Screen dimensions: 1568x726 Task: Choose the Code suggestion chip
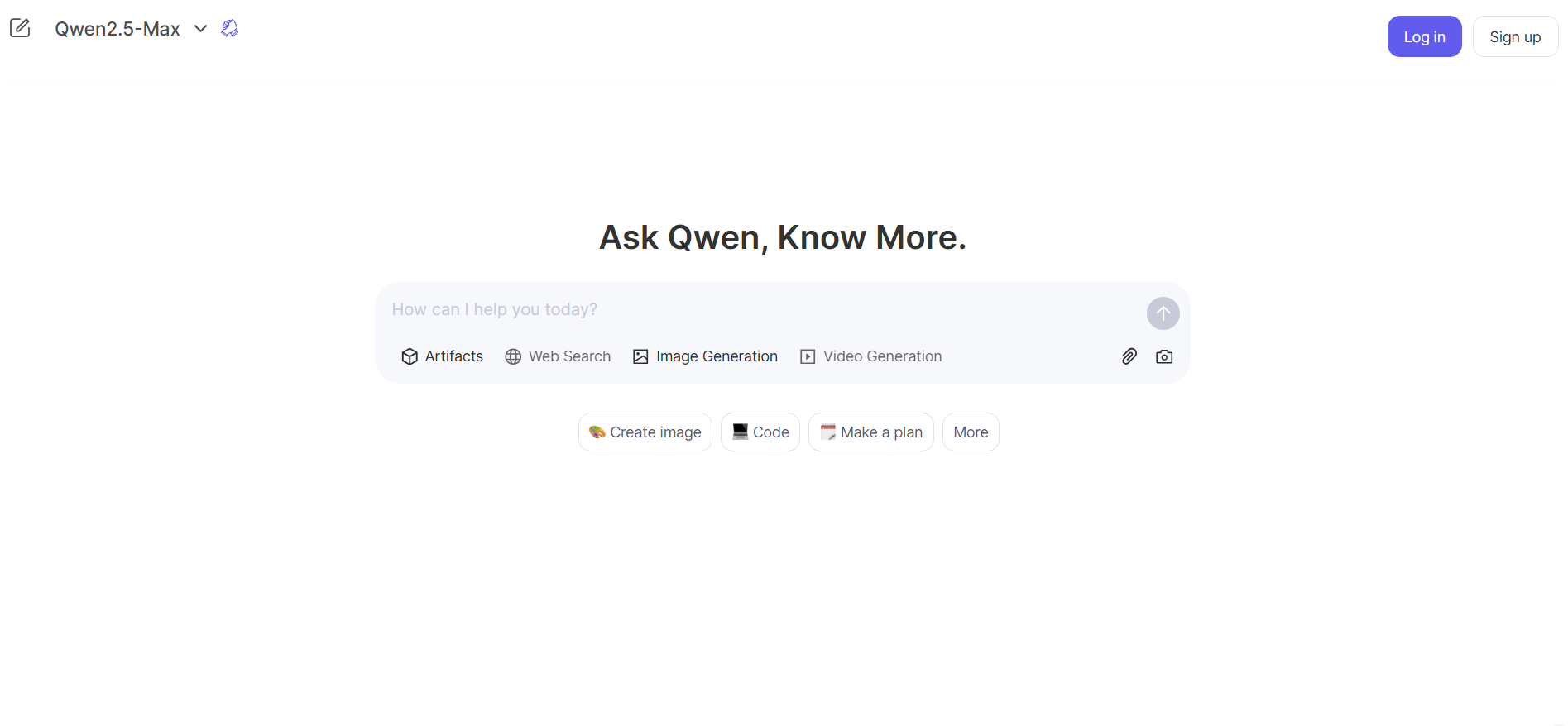760,432
